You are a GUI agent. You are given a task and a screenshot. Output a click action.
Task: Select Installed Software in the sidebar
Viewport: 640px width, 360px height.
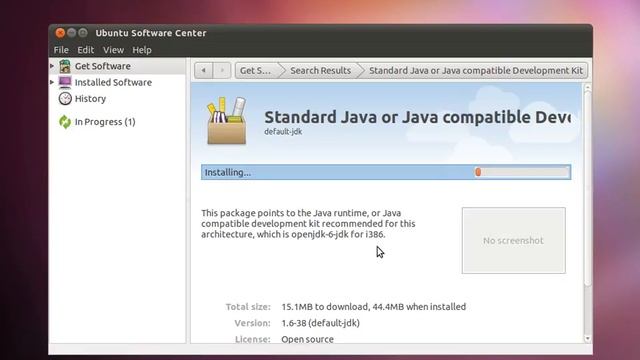117,82
